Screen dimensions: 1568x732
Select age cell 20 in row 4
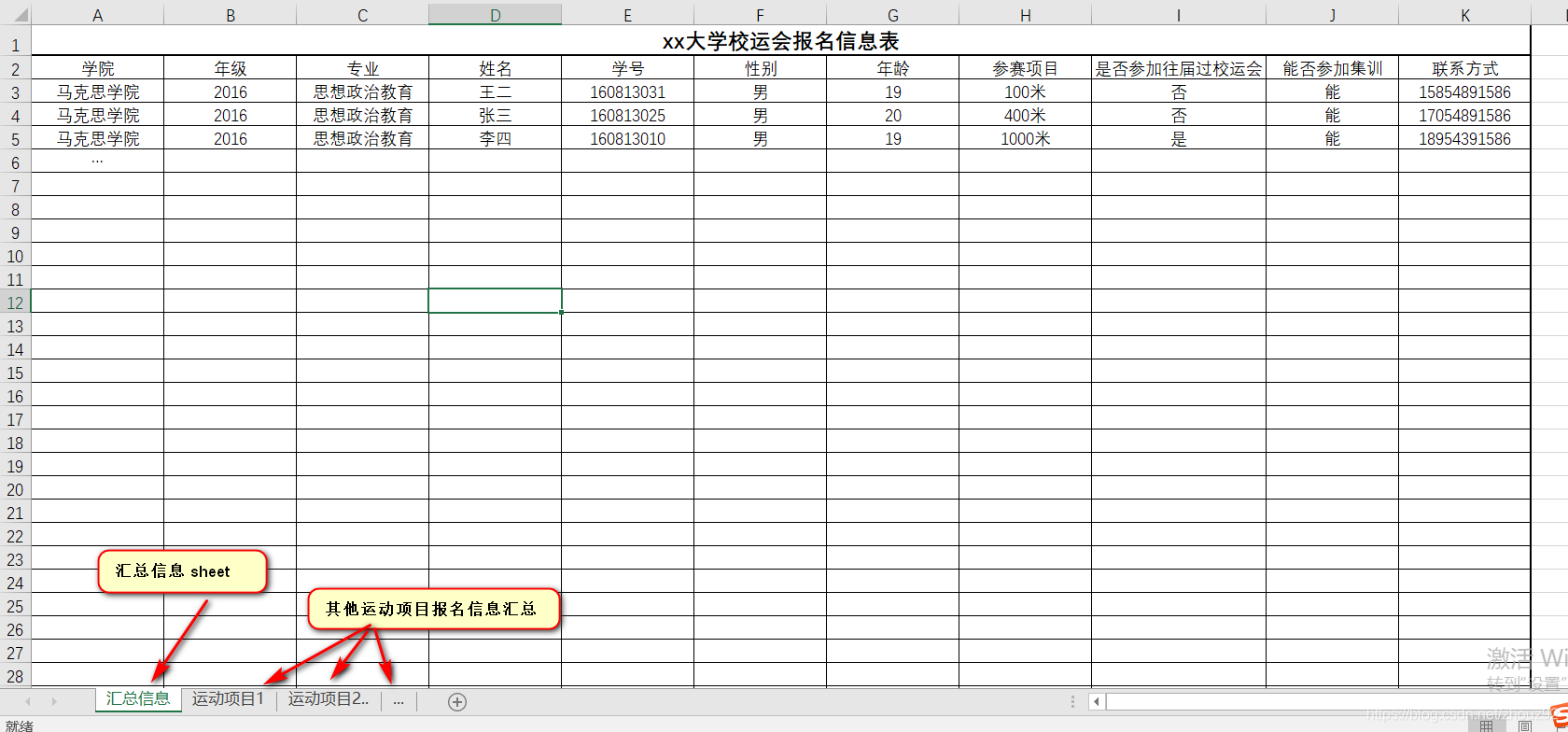[x=893, y=115]
